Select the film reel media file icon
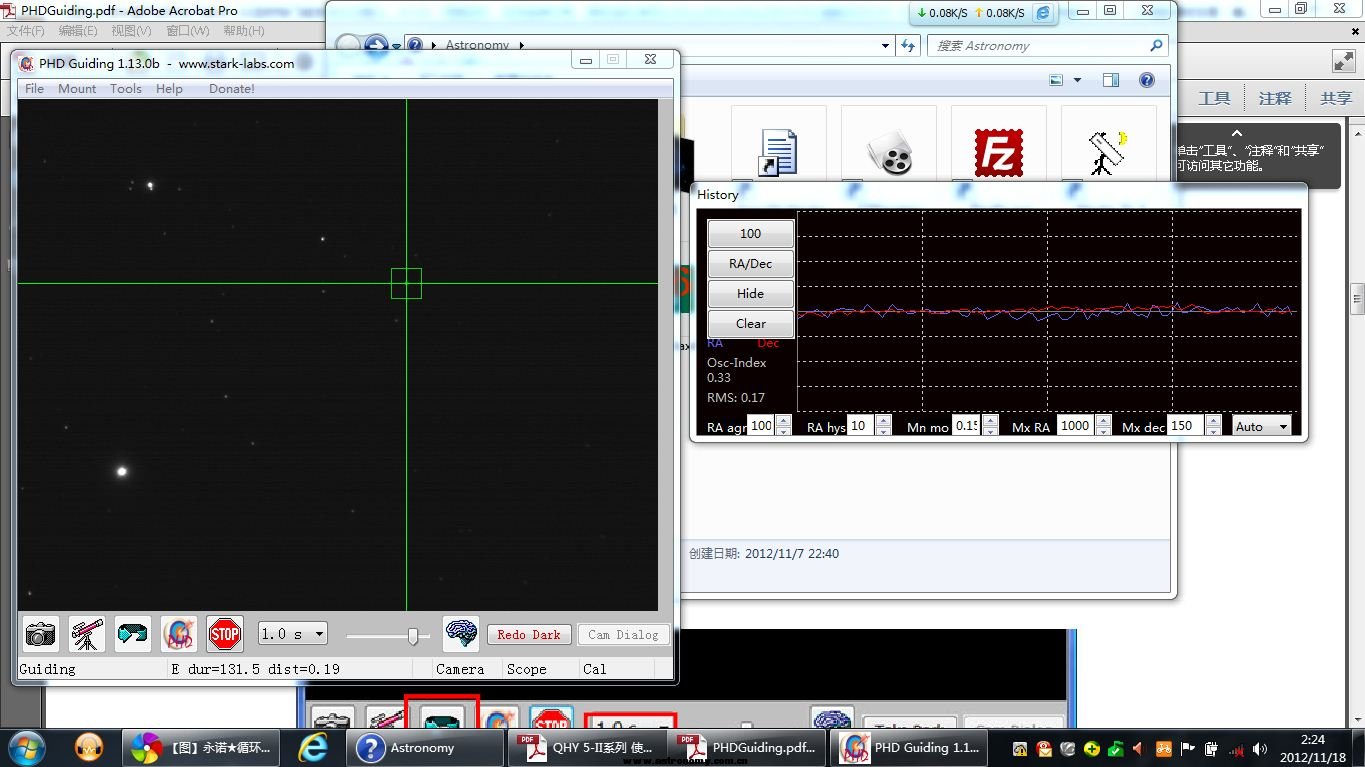Viewport: 1365px width, 767px height. (888, 152)
